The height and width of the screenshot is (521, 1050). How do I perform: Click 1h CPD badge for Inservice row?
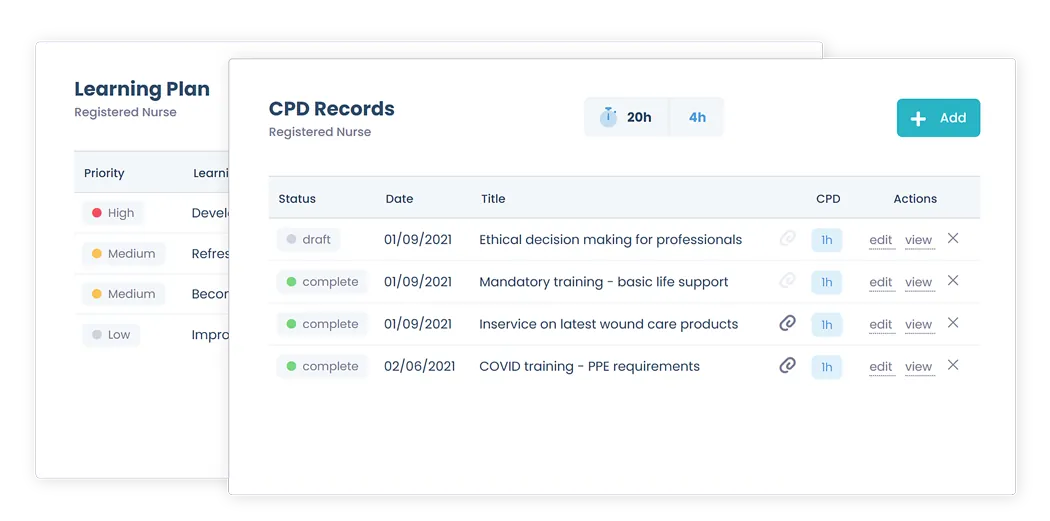pos(827,325)
